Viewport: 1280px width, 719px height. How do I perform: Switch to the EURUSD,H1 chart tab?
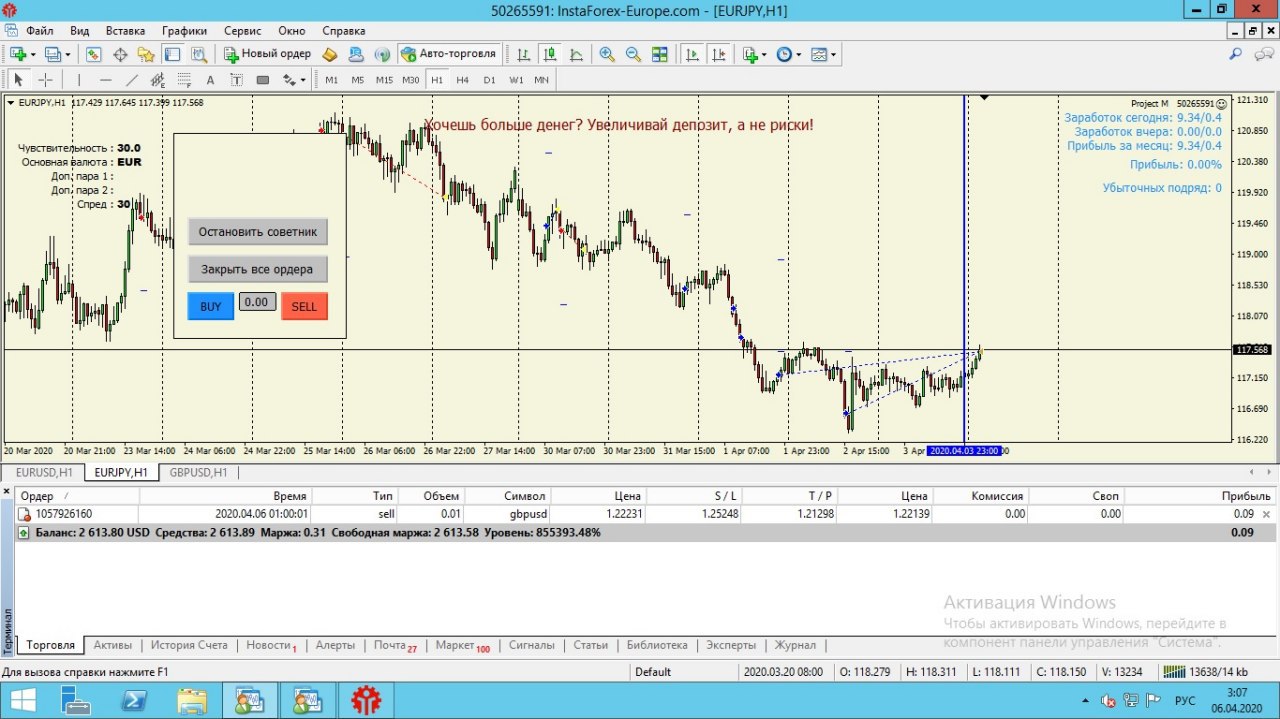click(43, 472)
